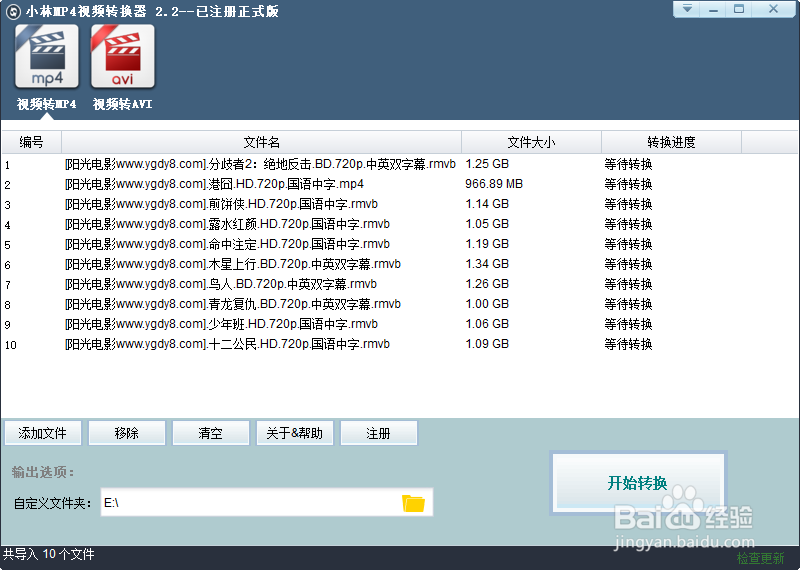The height and width of the screenshot is (570, 800).
Task: Minimize the converter window
Action: [x=713, y=9]
